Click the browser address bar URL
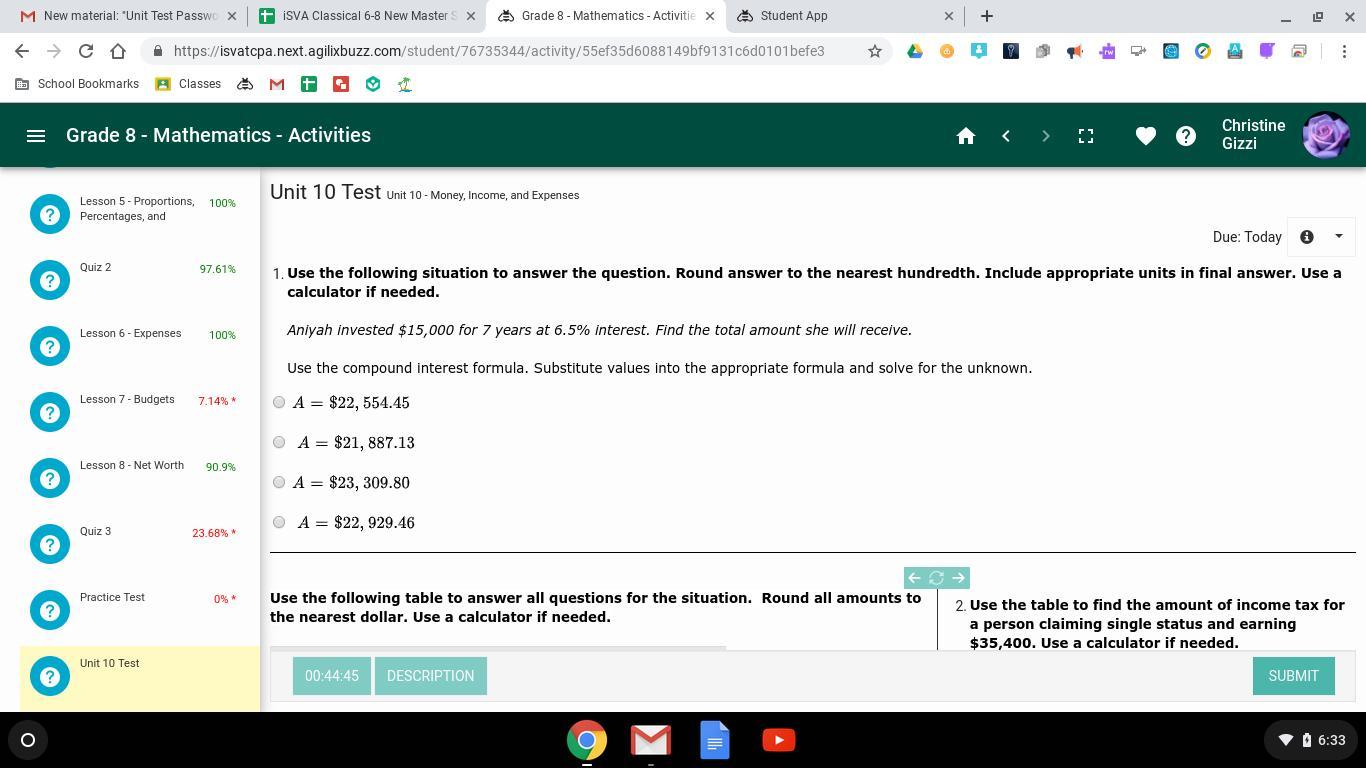This screenshot has height=768, width=1366. 498,51
